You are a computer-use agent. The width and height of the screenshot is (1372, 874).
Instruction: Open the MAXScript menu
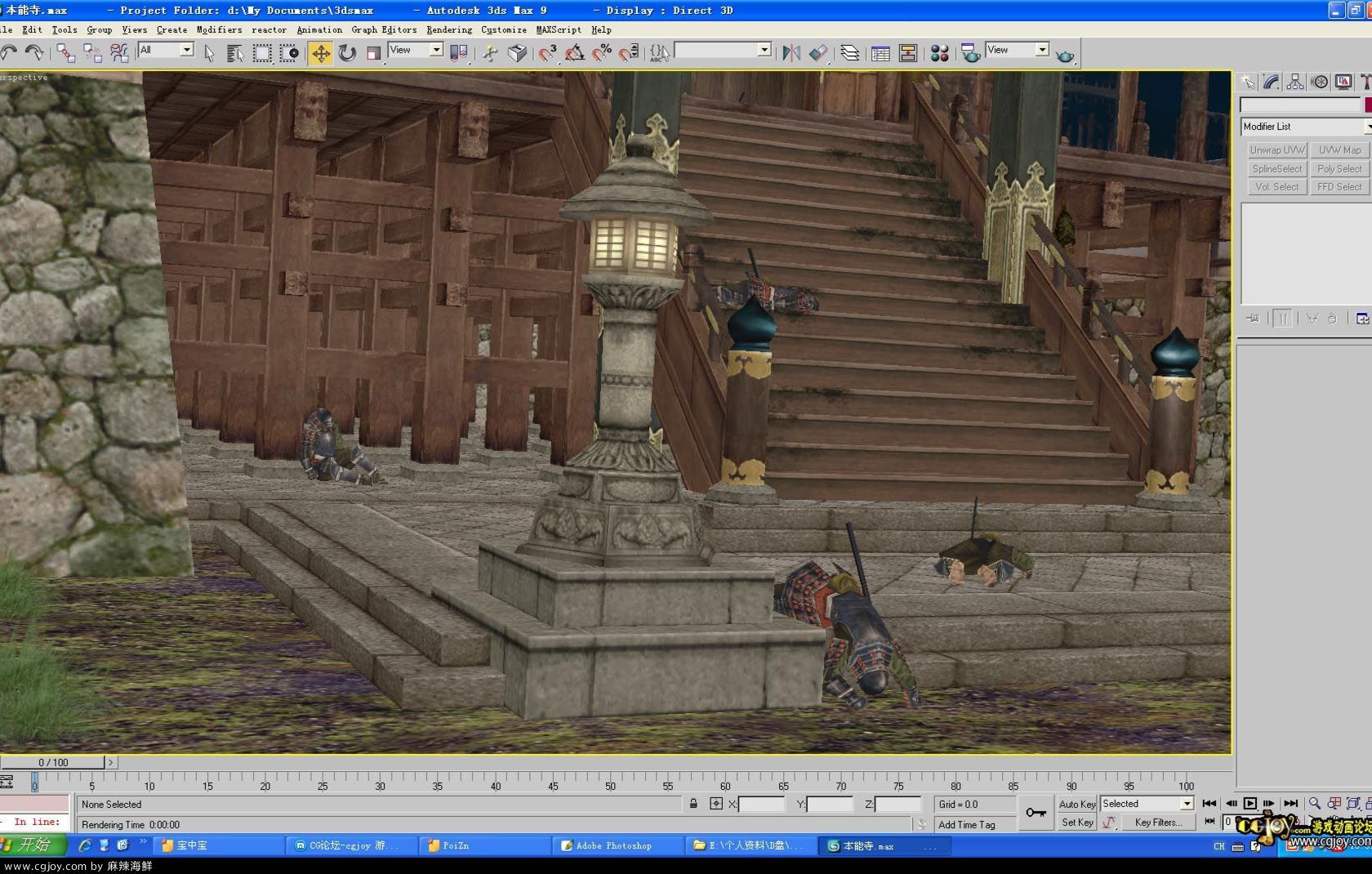click(x=559, y=29)
